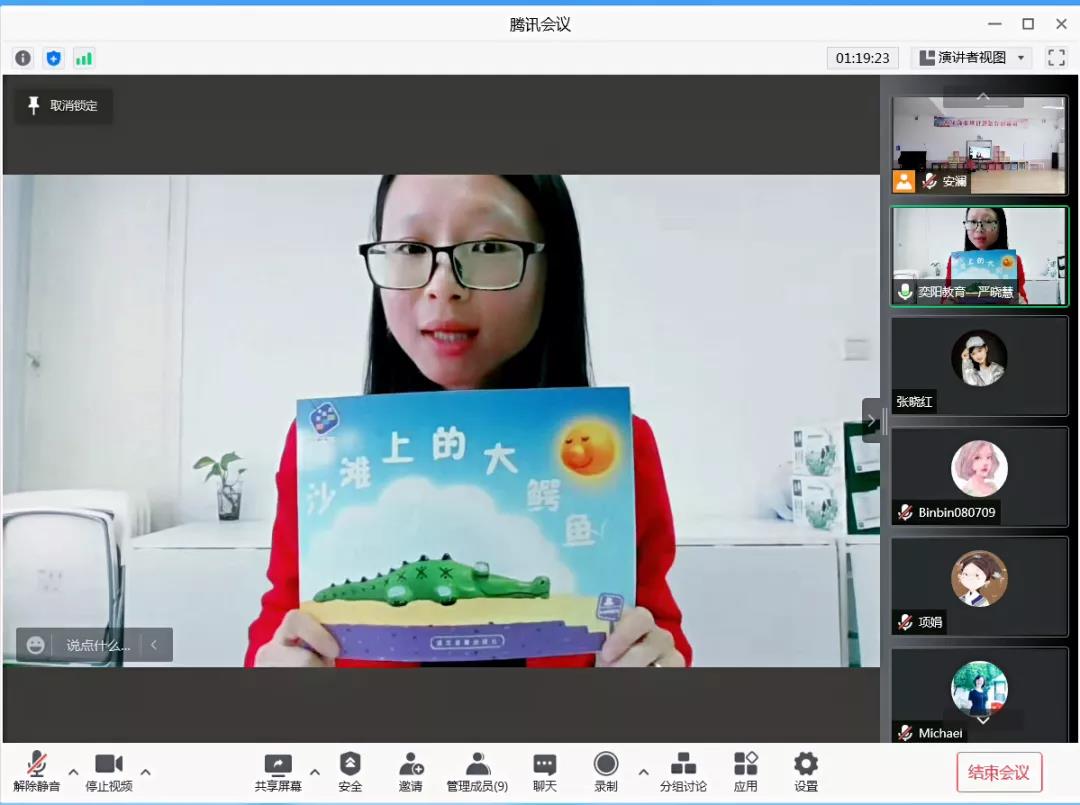Click the pin icon in 取消锁定
The width and height of the screenshot is (1080, 805).
(33, 105)
